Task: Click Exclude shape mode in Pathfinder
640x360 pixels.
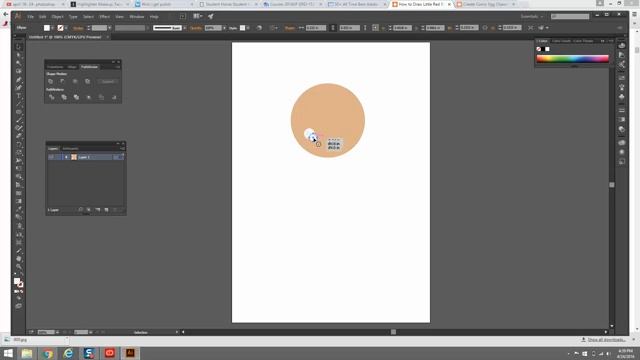Action: tap(87, 81)
